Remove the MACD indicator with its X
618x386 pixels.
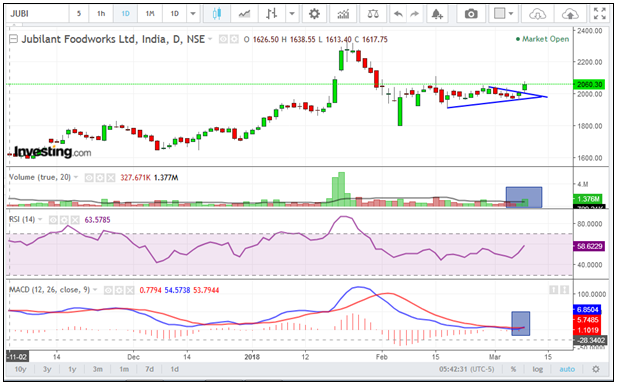[130, 290]
